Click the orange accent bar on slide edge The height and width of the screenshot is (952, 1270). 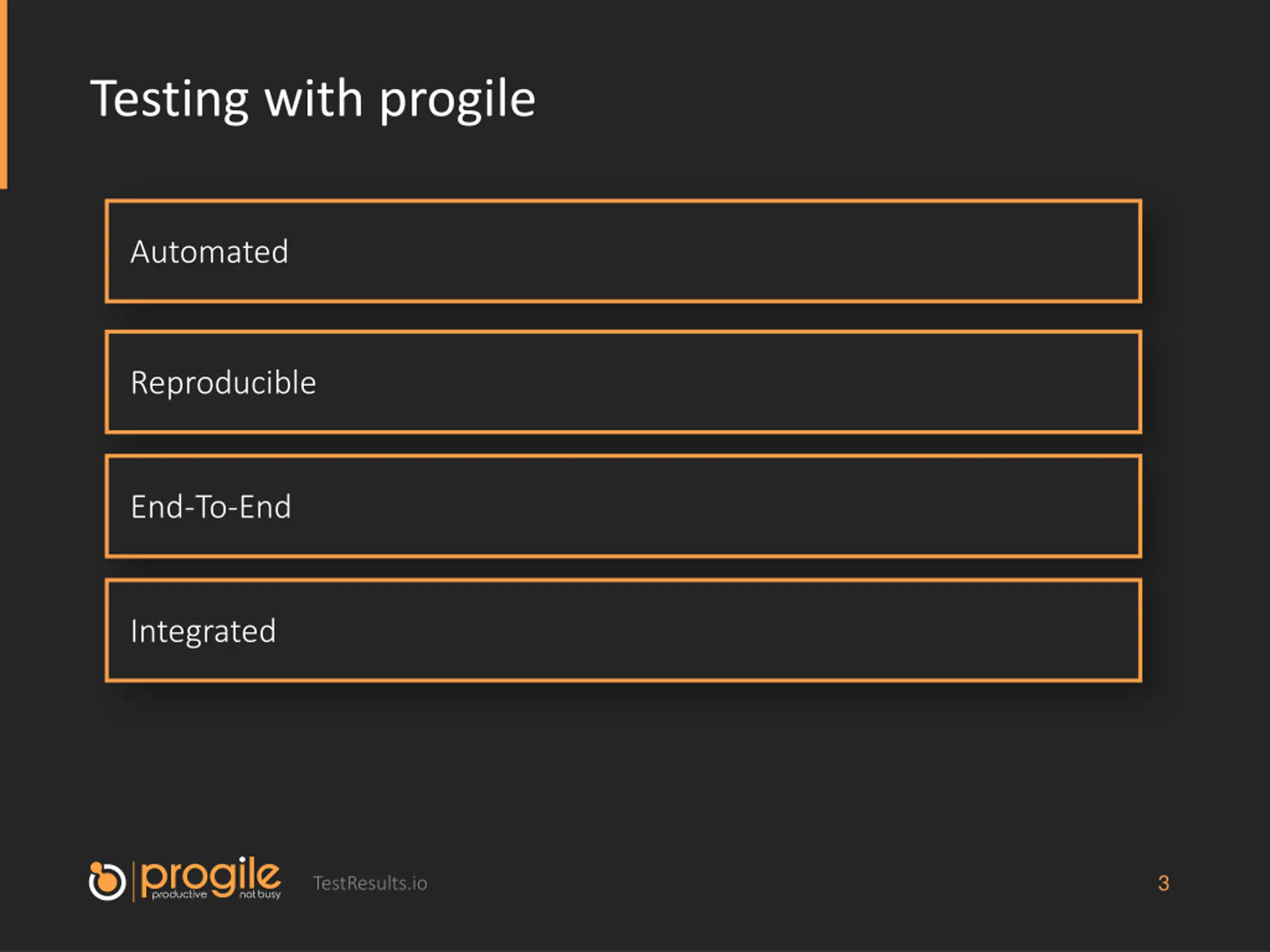[3, 94]
